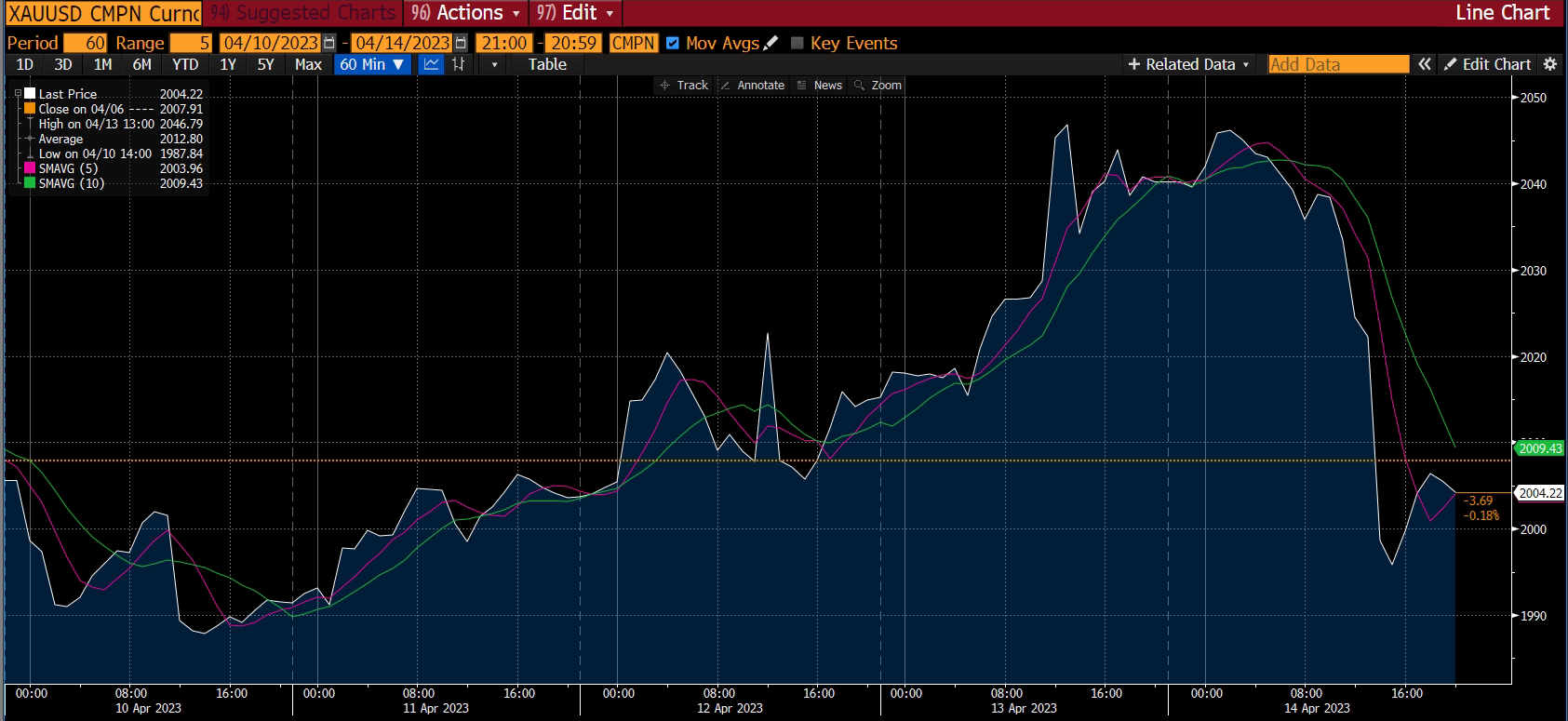Collapse panel with double chevron icon
The height and width of the screenshot is (721, 1568).
(1424, 64)
